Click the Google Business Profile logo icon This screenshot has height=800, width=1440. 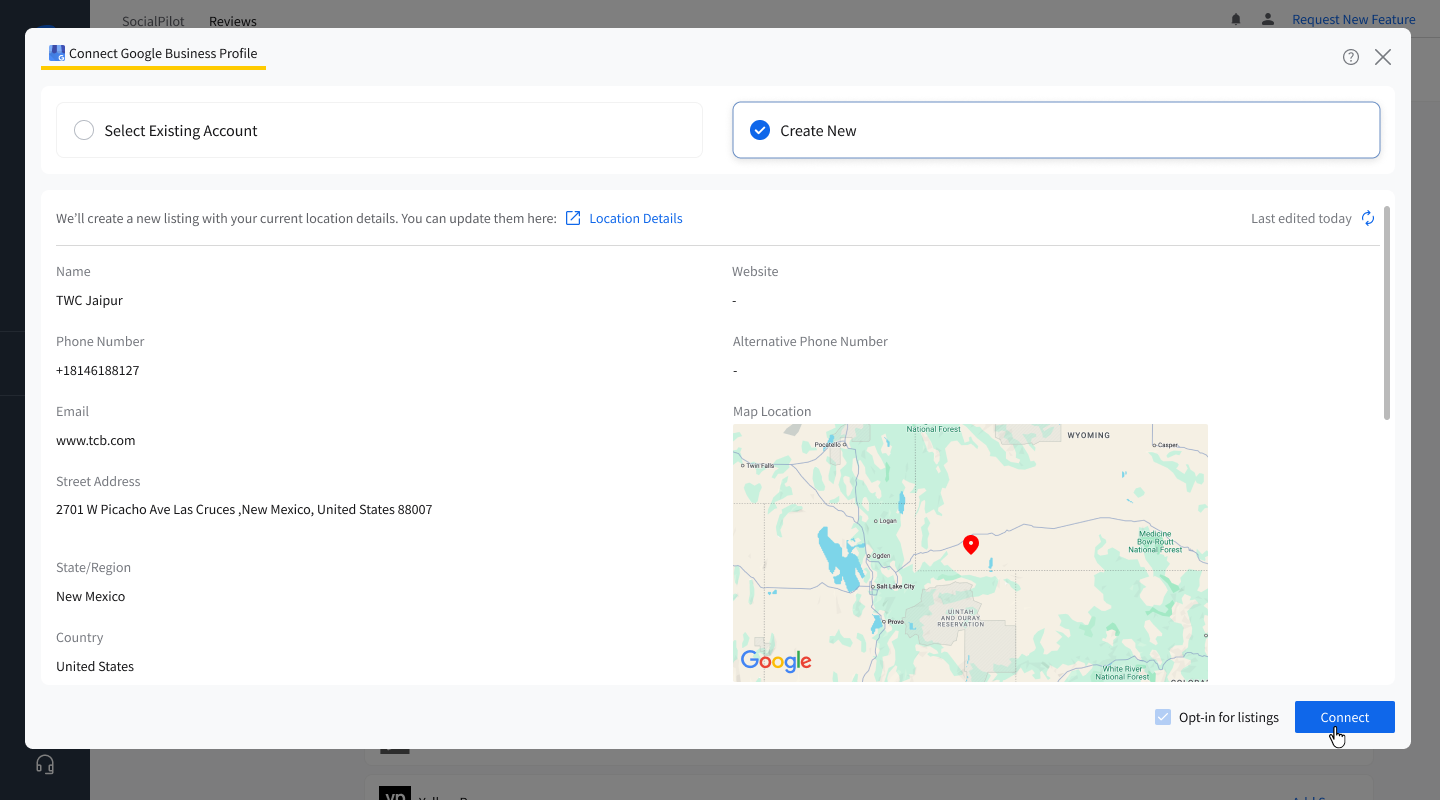click(57, 54)
